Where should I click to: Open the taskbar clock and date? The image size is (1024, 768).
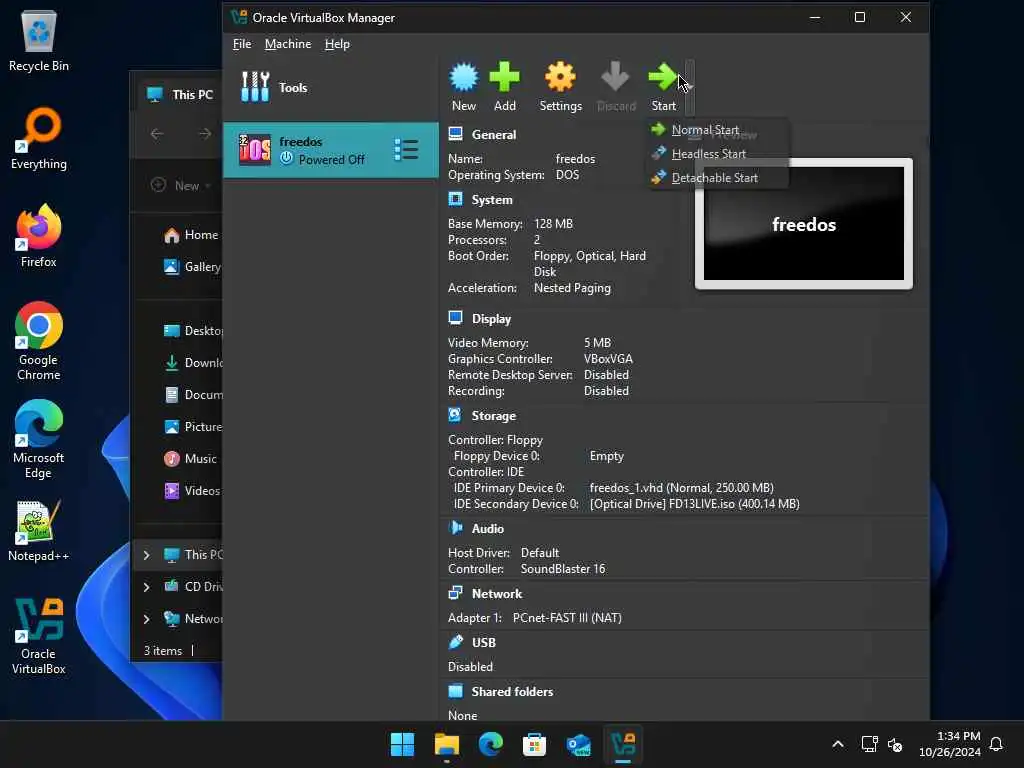point(950,744)
